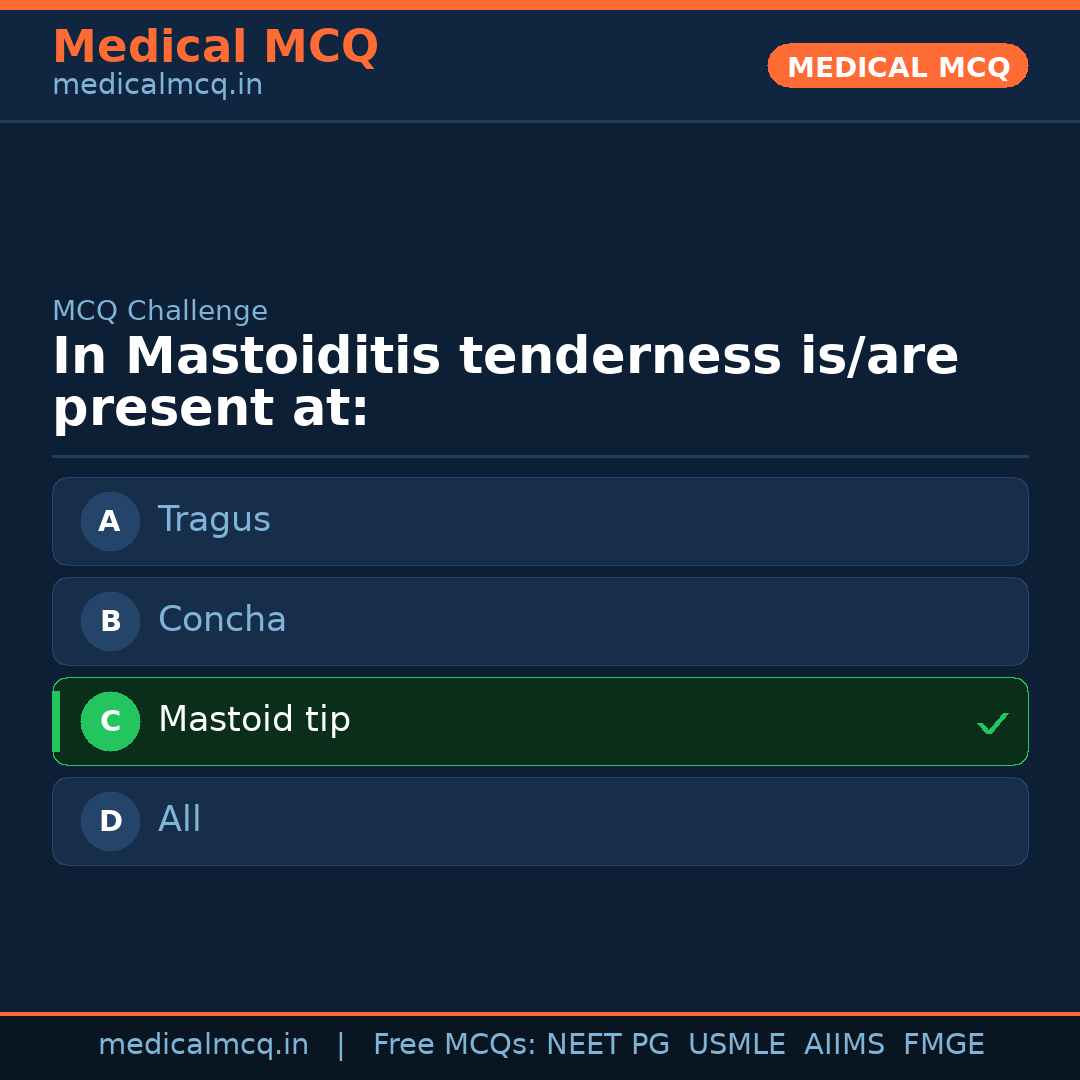Click the letter A circle icon
This screenshot has height=1080, width=1080.
[110, 521]
